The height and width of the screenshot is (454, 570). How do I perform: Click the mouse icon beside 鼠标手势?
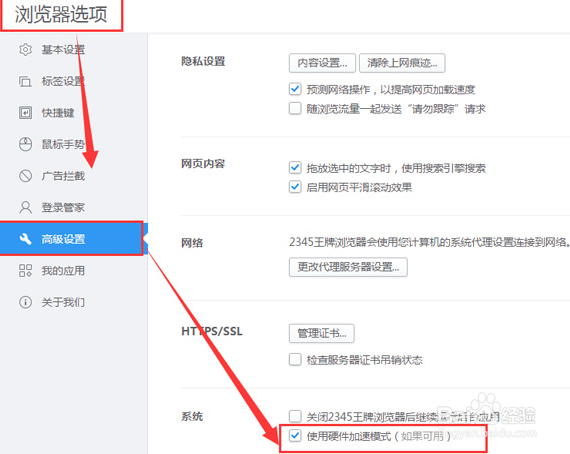coord(25,144)
